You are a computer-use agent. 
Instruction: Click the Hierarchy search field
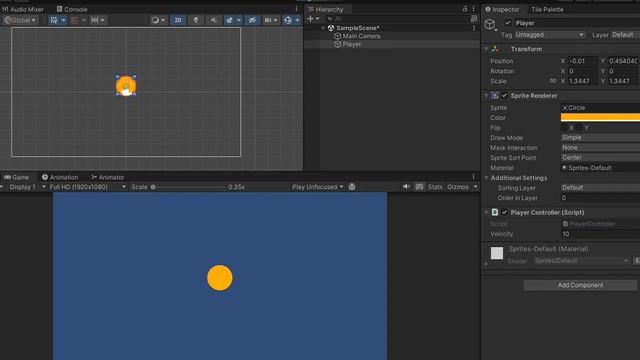coord(397,19)
